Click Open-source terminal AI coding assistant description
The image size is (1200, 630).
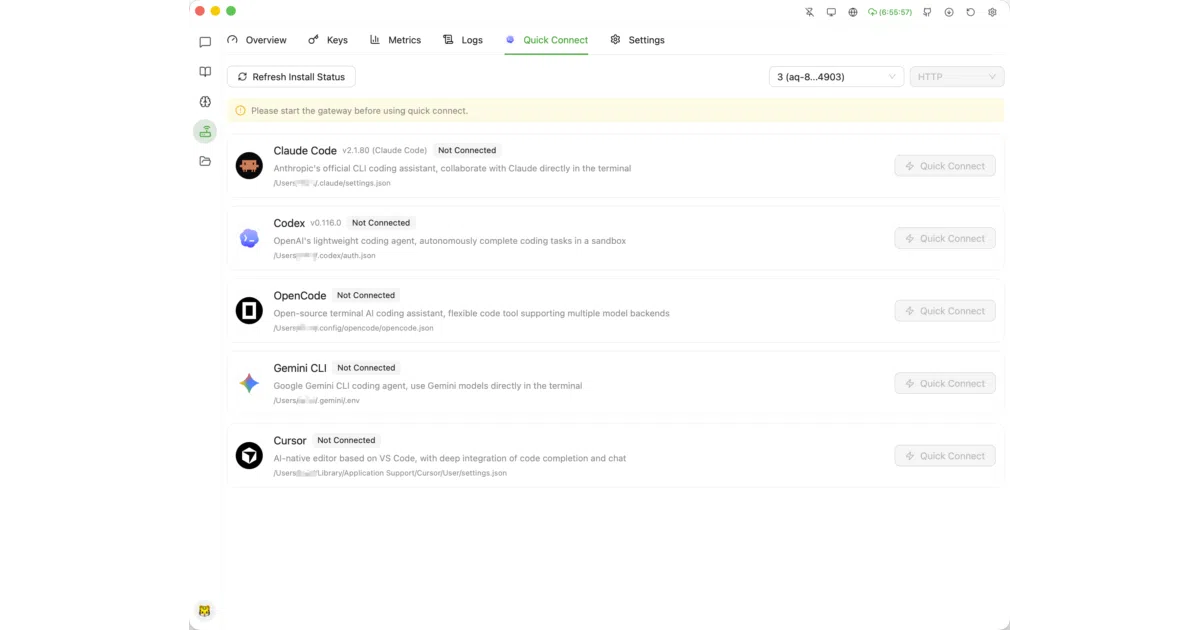(472, 313)
